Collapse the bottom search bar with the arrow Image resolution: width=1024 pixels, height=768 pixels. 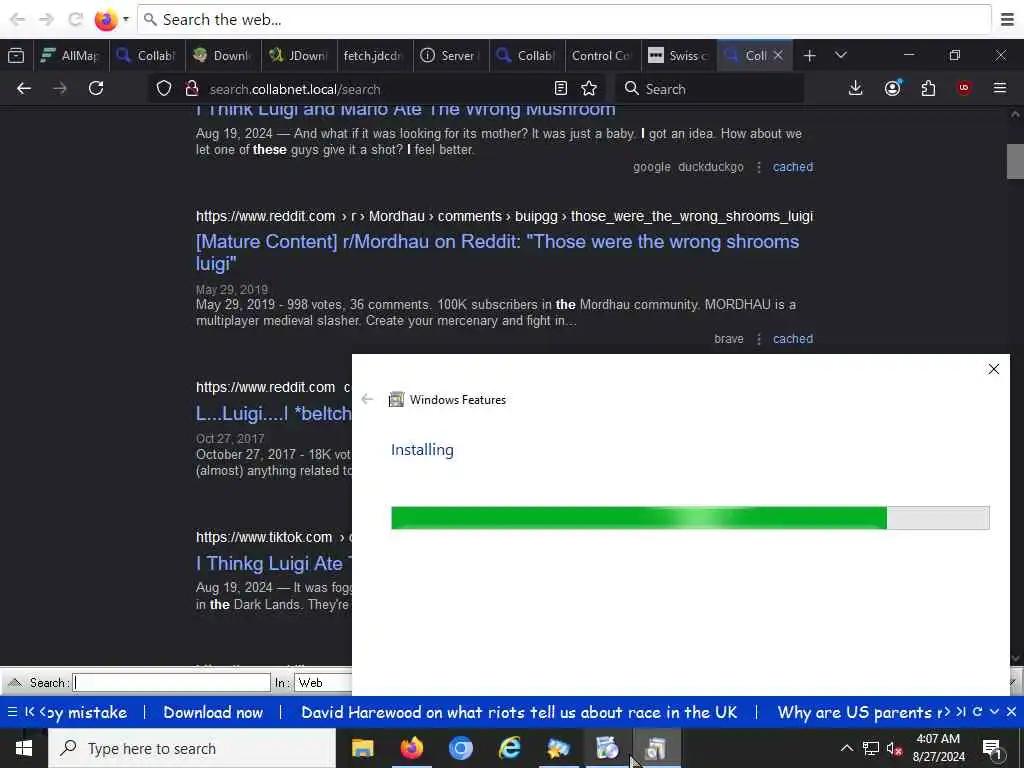[x=14, y=682]
